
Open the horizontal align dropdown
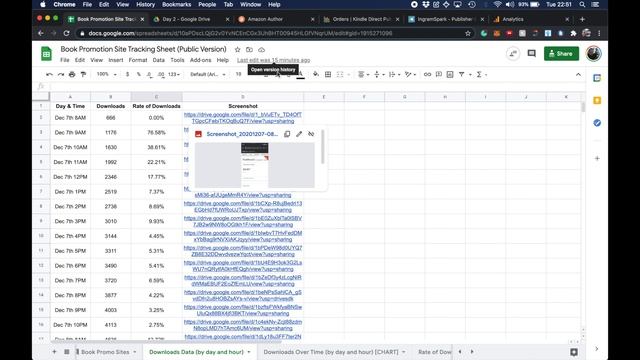(363, 75)
